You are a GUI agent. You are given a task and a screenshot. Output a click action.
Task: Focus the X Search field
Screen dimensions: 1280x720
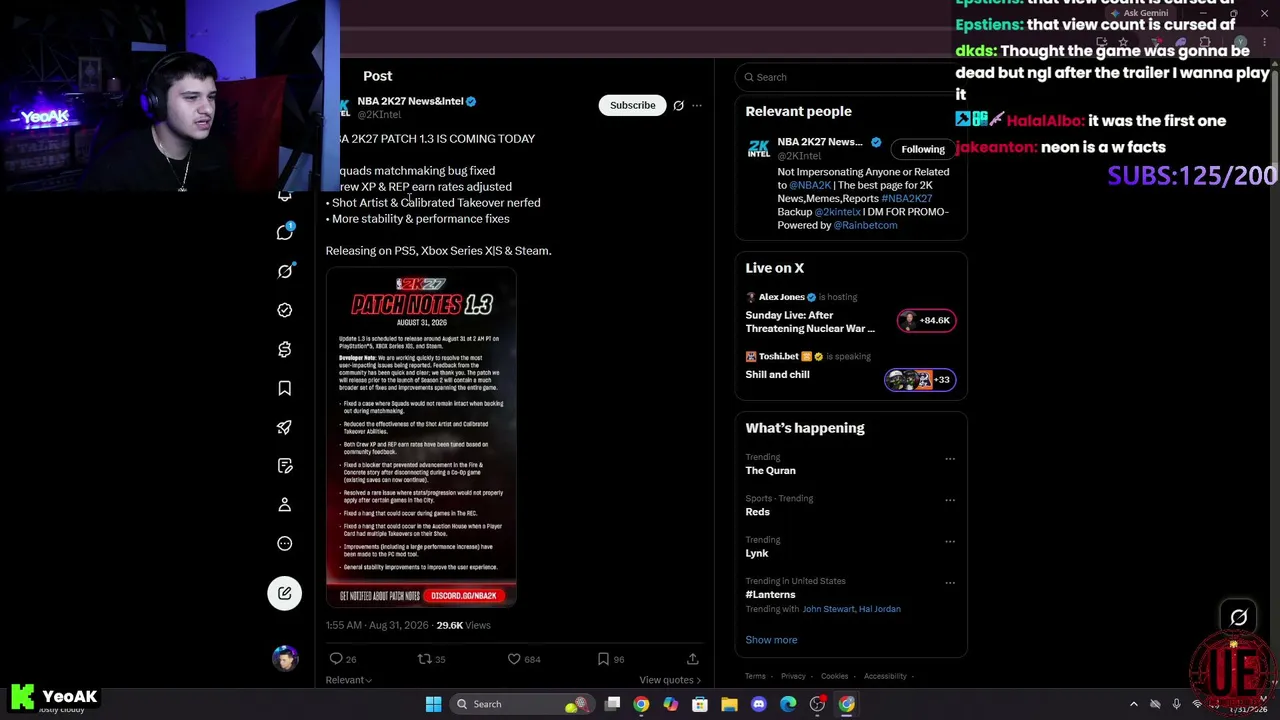click(851, 77)
